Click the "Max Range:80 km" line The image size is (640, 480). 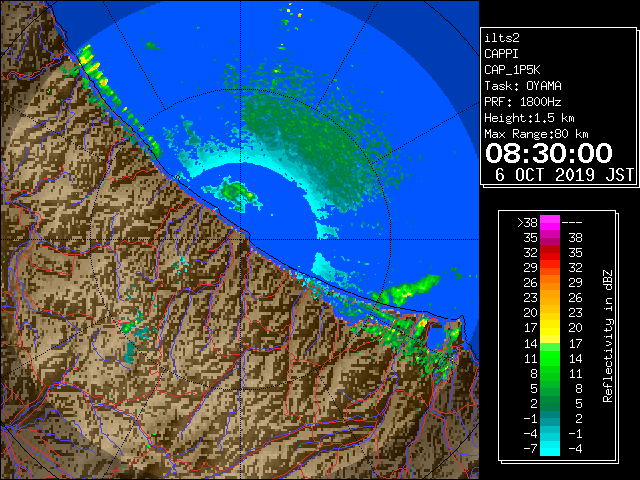536,134
